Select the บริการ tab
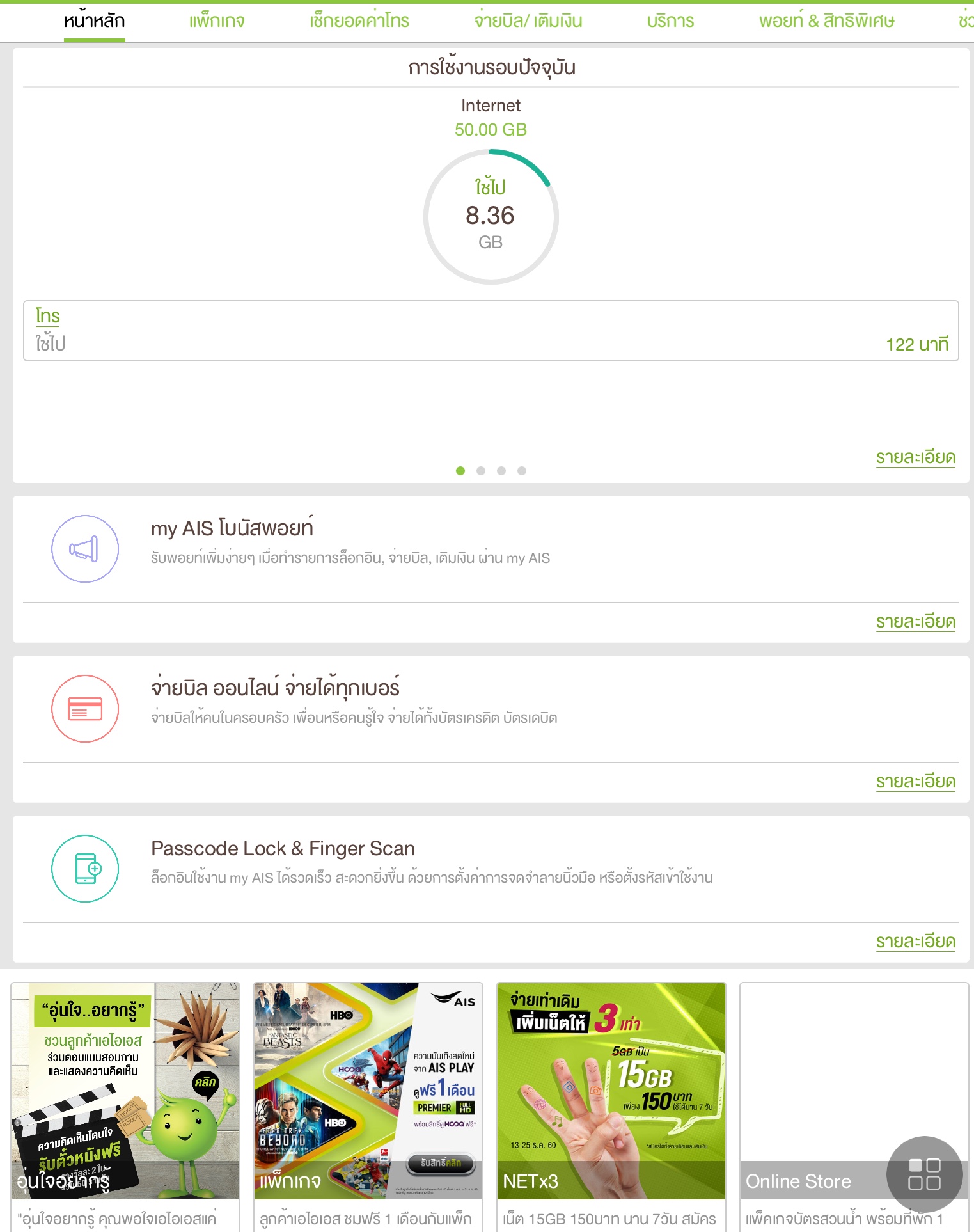The height and width of the screenshot is (1232, 974). 670,21
